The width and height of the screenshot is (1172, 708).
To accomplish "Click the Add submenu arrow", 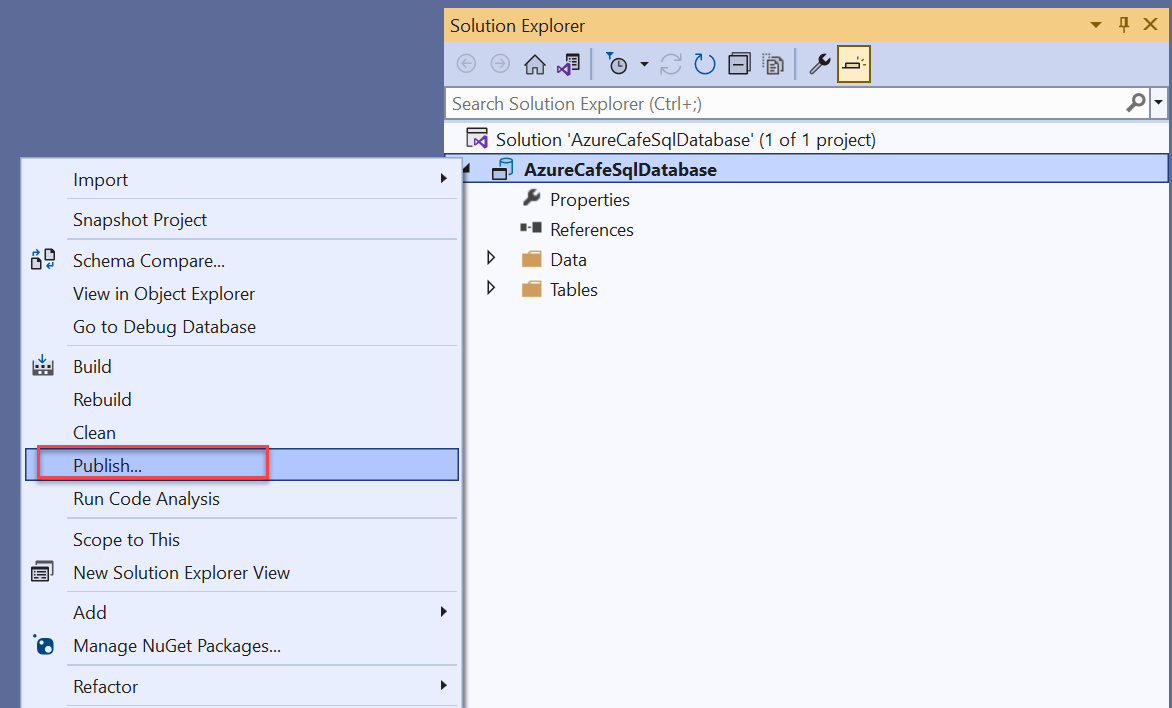I will [x=443, y=612].
